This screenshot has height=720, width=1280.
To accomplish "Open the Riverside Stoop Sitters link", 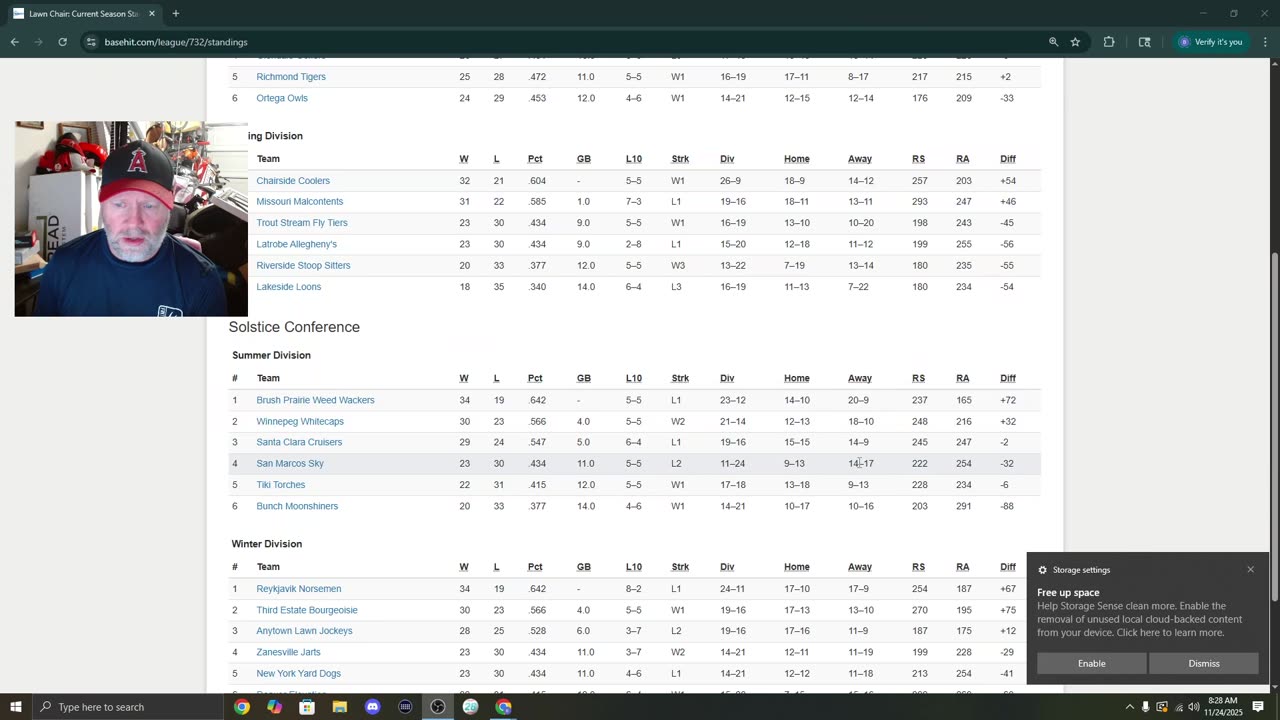I will (303, 265).
